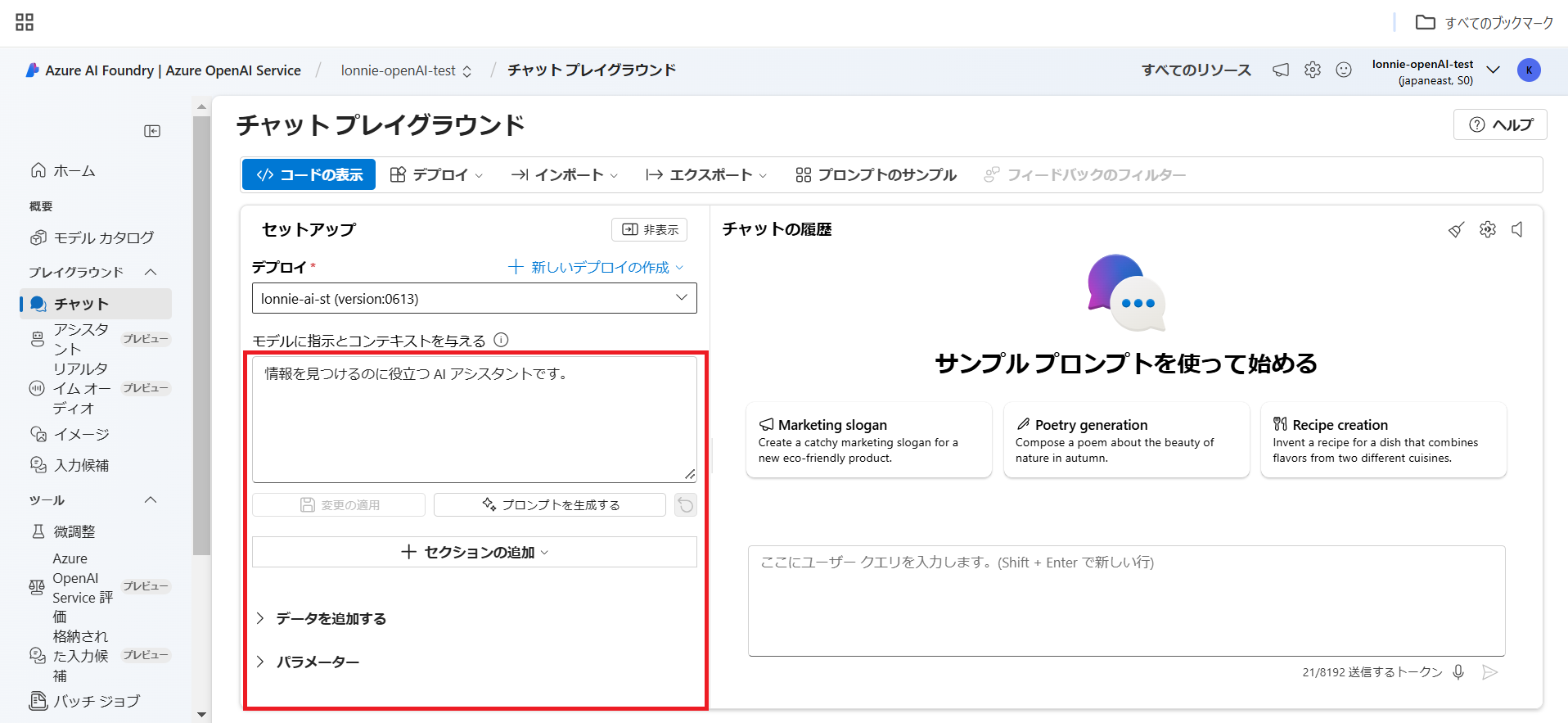Click the 非表示 setup button
1568x723 pixels.
point(650,229)
